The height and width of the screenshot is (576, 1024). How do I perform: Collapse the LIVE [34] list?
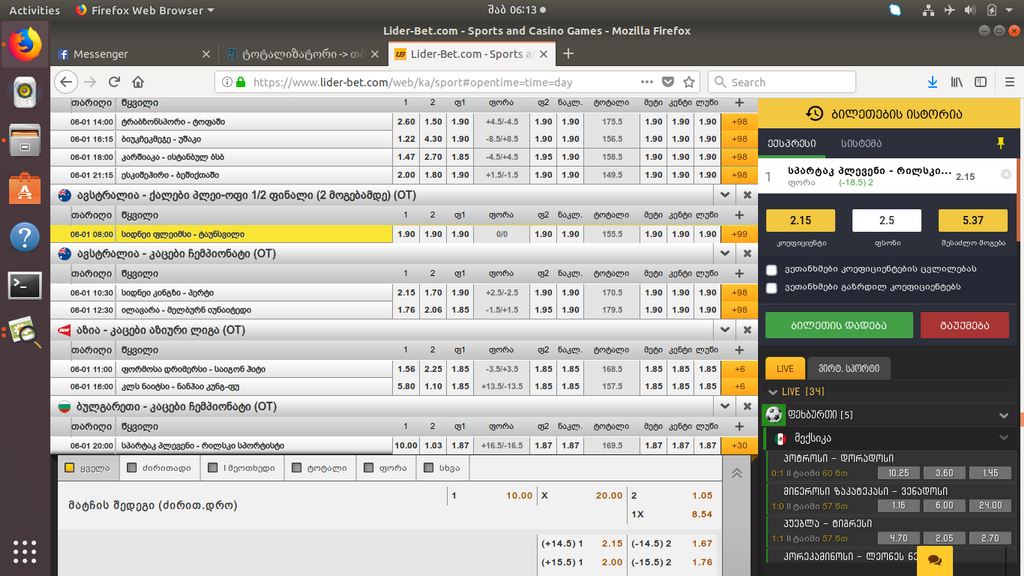coord(773,392)
